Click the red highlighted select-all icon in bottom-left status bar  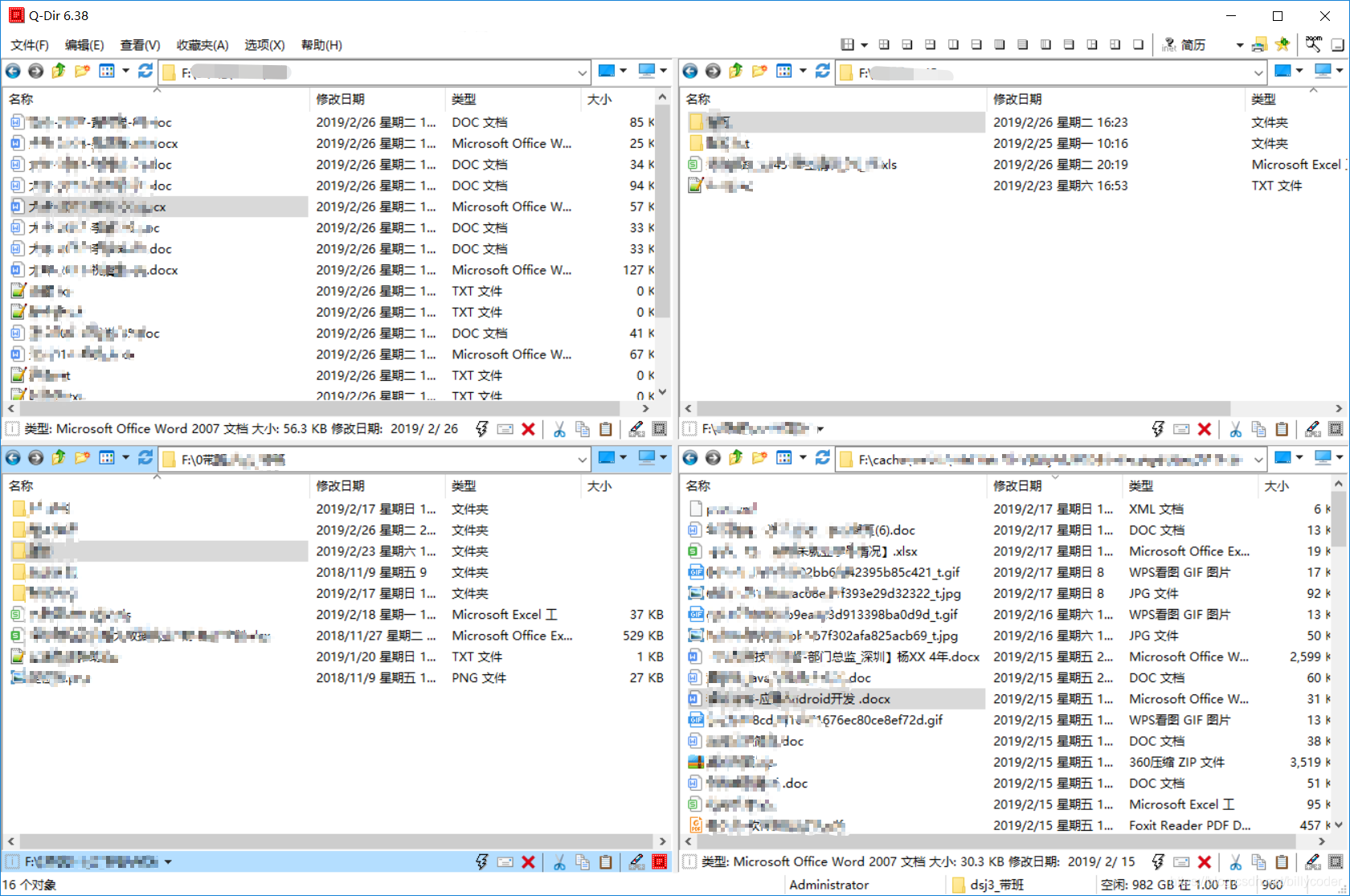[660, 861]
